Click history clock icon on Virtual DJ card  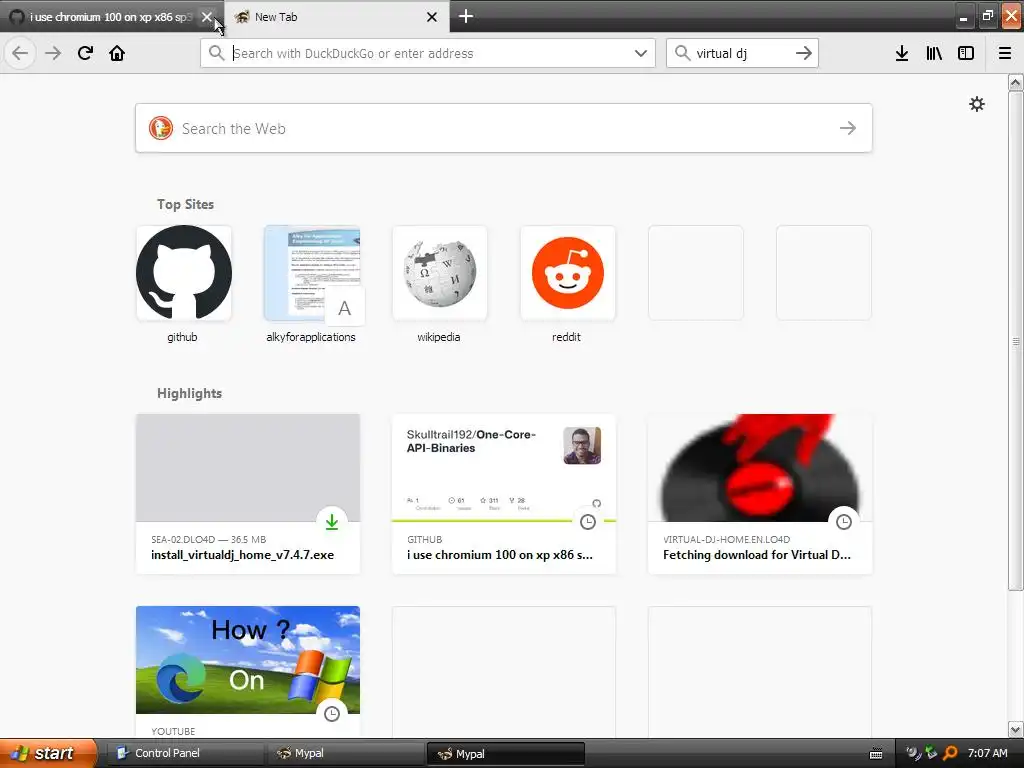pyautogui.click(x=844, y=522)
